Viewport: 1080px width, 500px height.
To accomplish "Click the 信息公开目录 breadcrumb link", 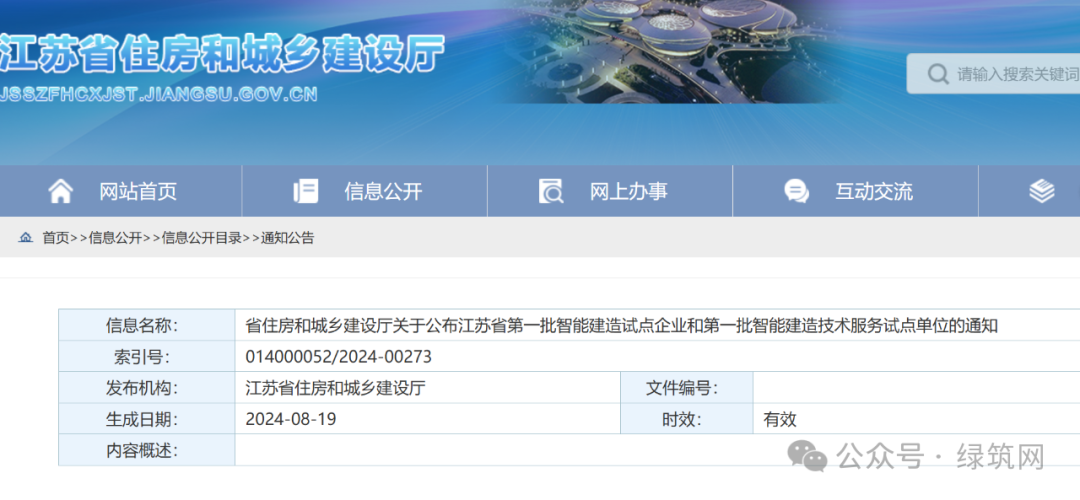I will click(202, 238).
